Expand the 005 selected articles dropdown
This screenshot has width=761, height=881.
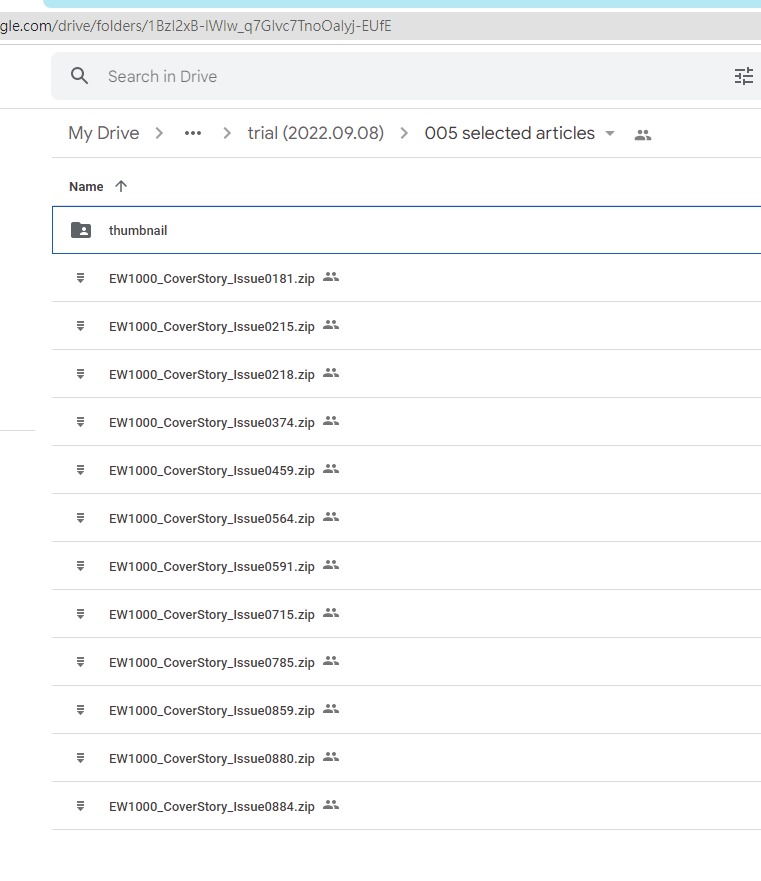pos(610,134)
